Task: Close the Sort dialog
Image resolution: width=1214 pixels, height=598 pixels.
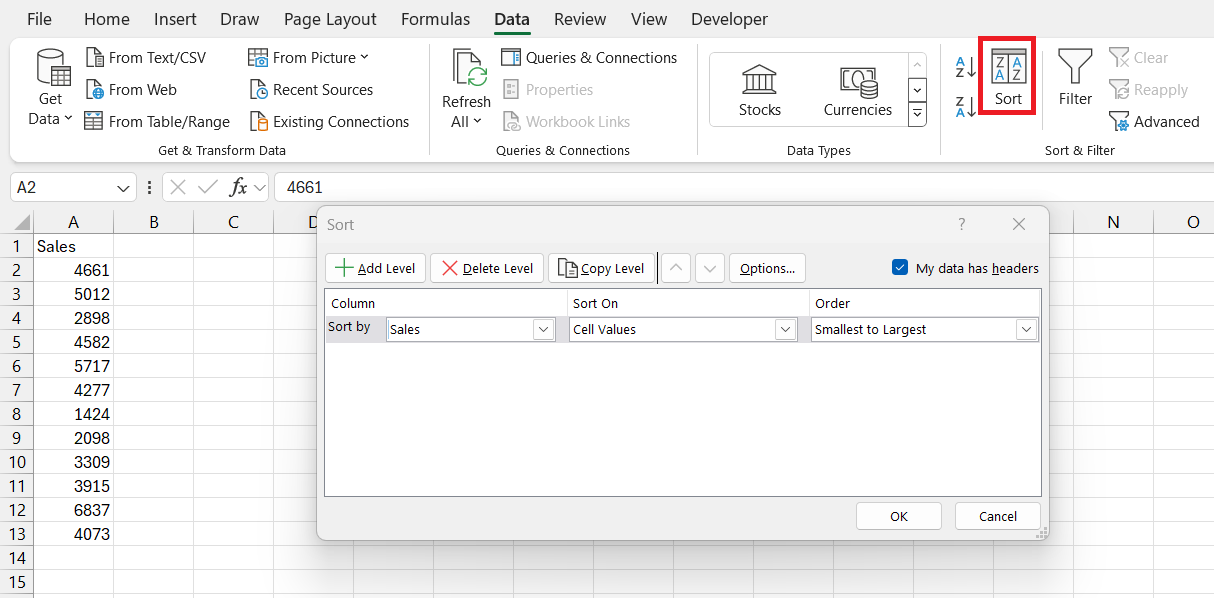Action: point(1019,224)
